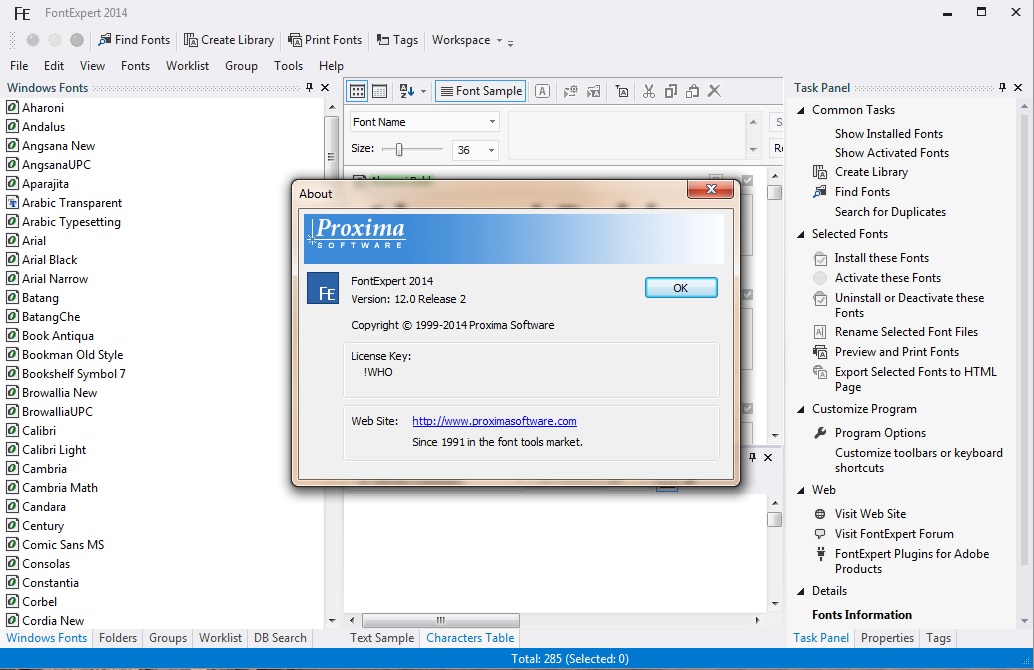This screenshot has width=1034, height=670.
Task: Switch to the Characters Table tab
Action: coord(470,638)
